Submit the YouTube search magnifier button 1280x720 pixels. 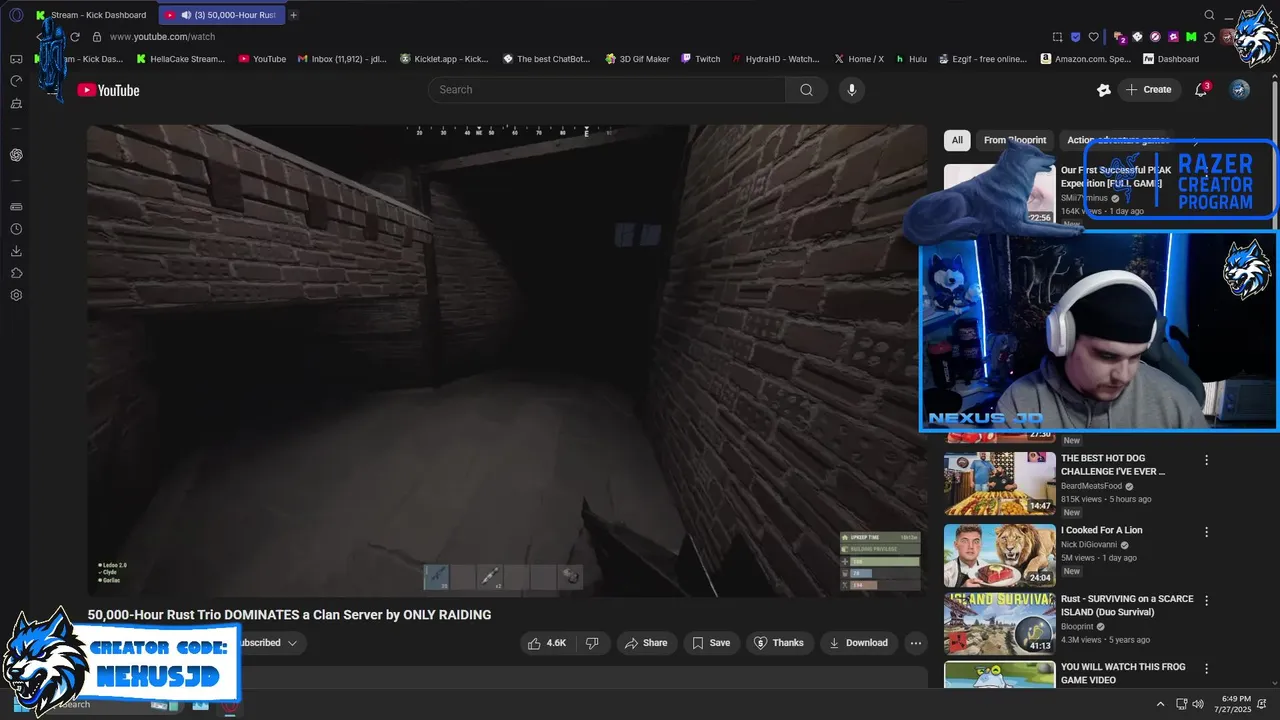pyautogui.click(x=806, y=90)
